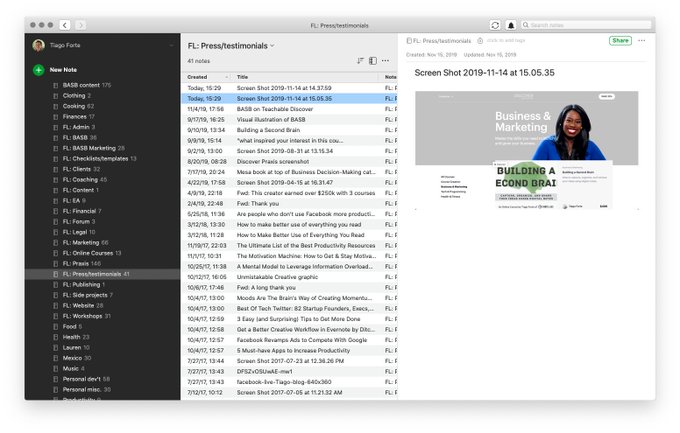Click the notebook icon beside Health
The width and height of the screenshot is (680, 433).
[56, 337]
